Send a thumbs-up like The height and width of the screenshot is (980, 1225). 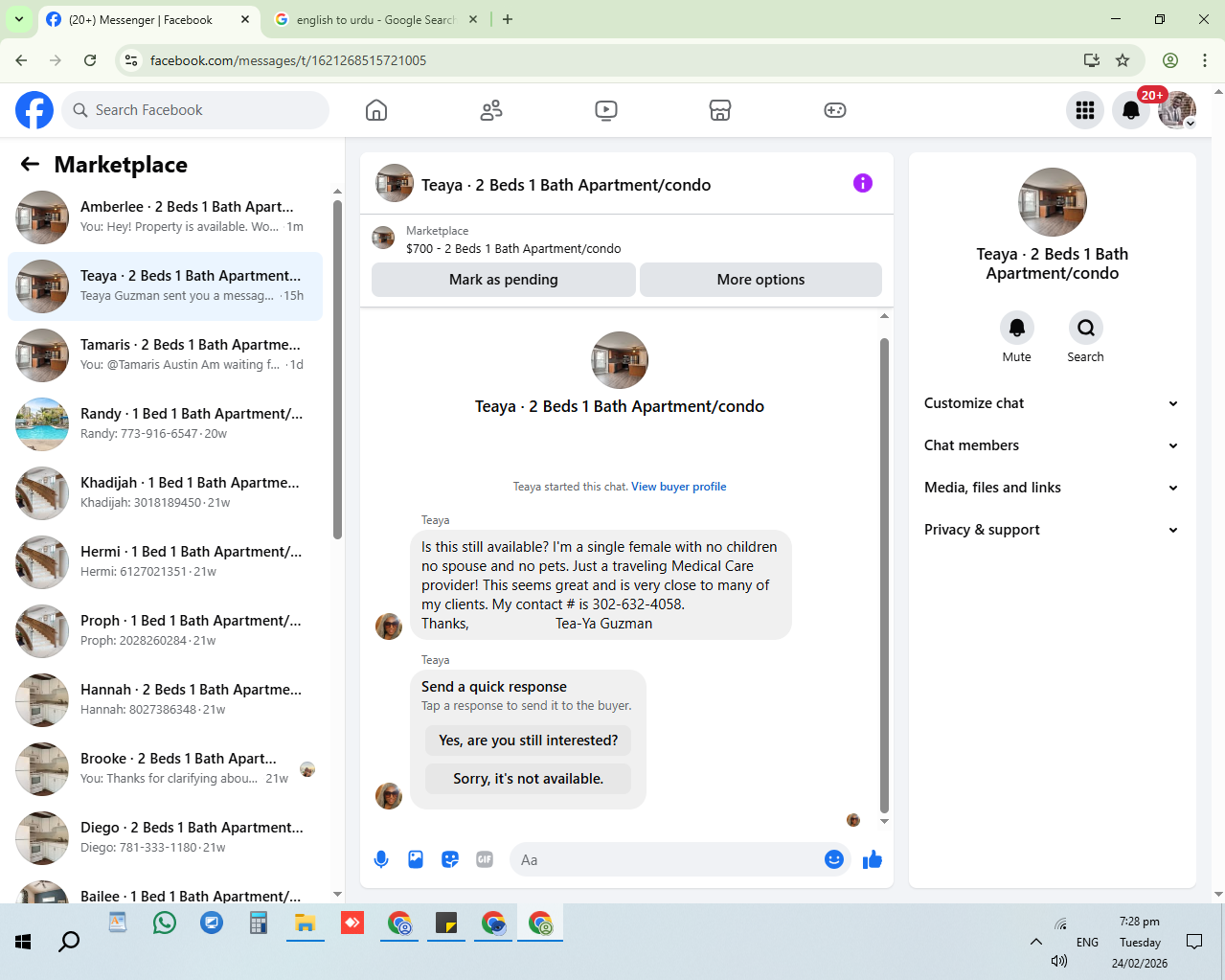pos(873,859)
